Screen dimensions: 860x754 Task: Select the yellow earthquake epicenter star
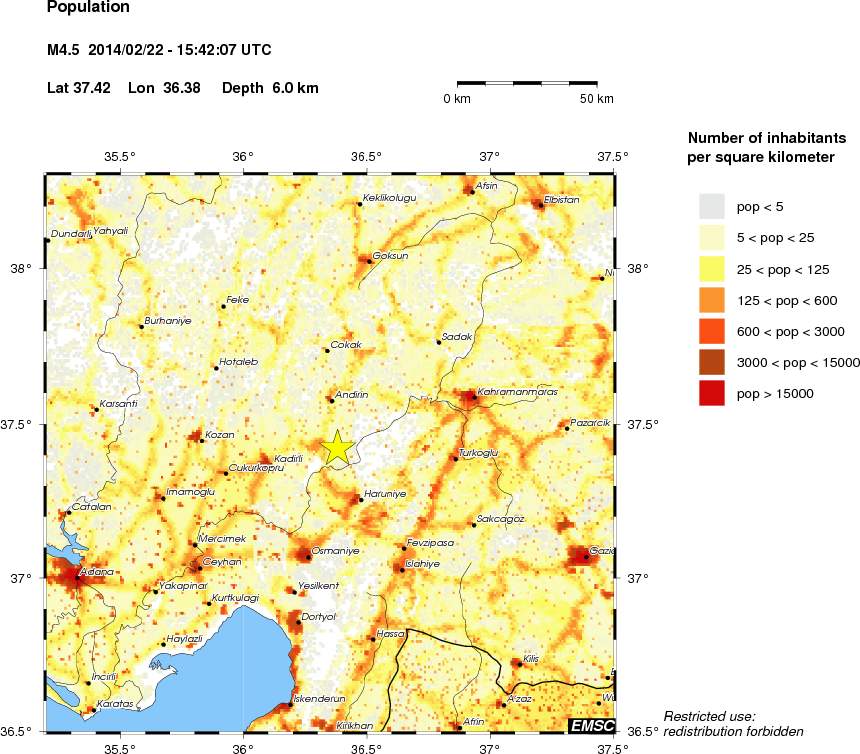pos(338,447)
